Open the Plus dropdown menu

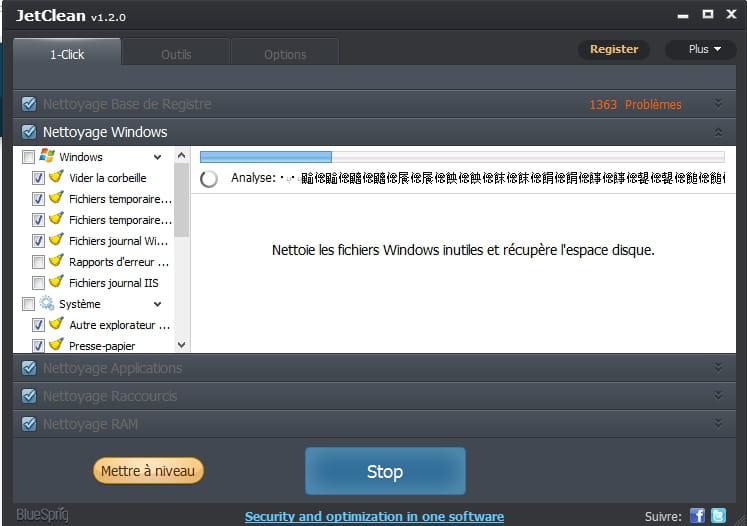pos(701,50)
